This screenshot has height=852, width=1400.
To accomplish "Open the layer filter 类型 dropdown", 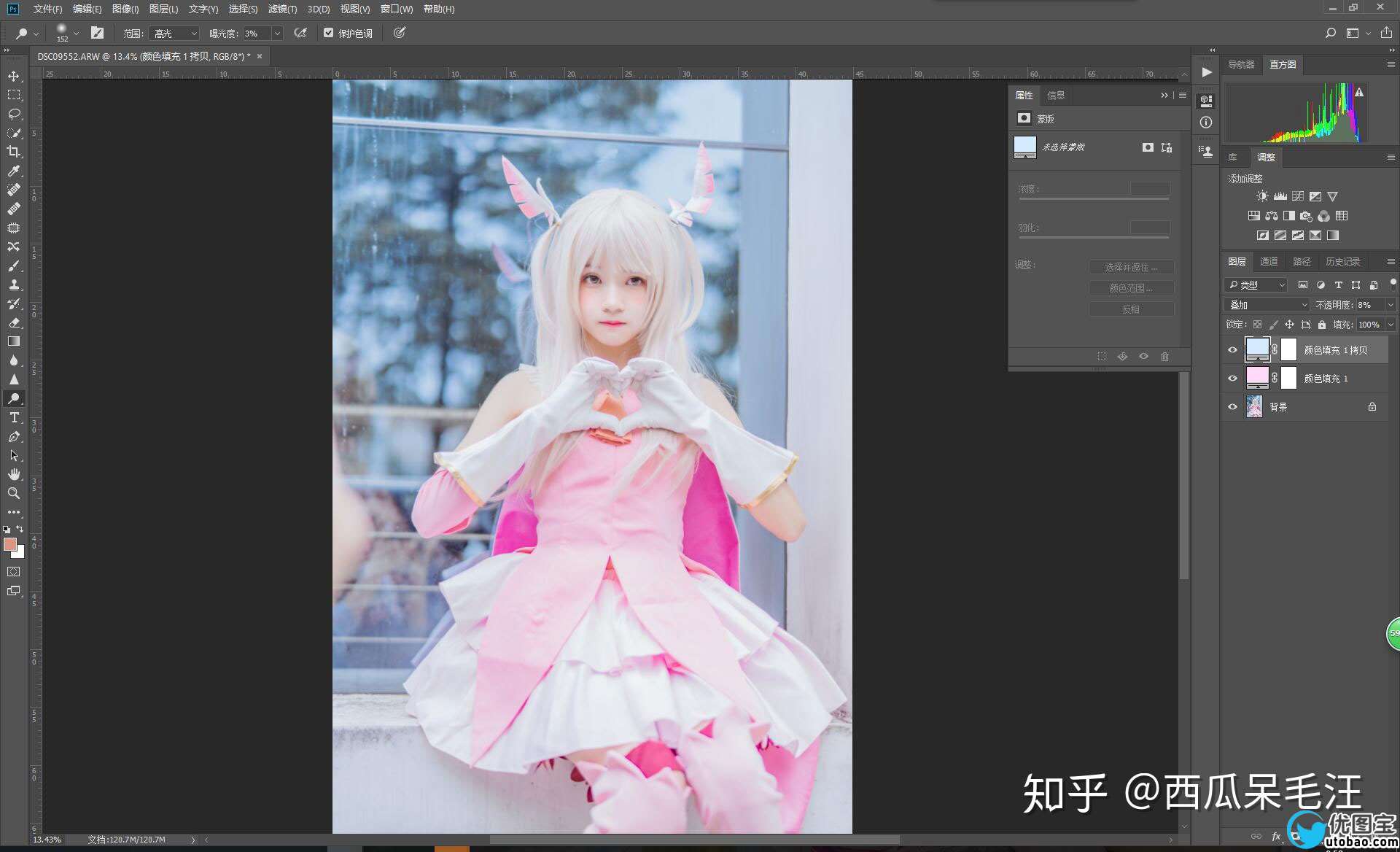I will tap(1256, 285).
